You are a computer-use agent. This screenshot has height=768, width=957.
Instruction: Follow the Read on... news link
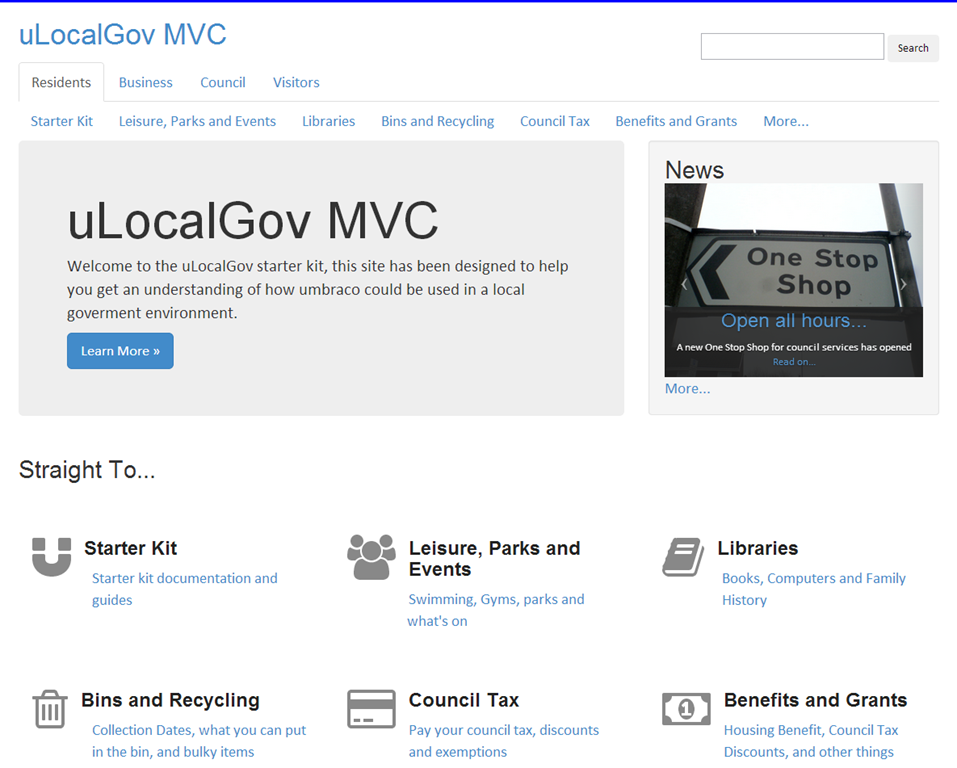pyautogui.click(x=793, y=362)
